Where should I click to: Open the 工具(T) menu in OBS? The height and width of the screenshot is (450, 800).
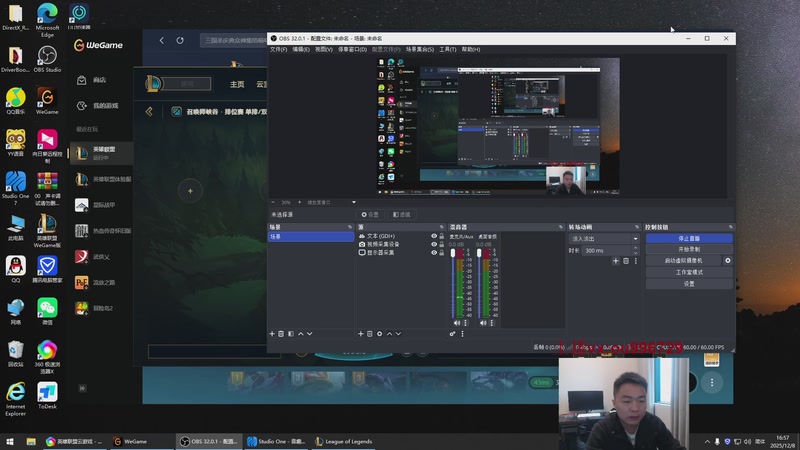pos(448,49)
